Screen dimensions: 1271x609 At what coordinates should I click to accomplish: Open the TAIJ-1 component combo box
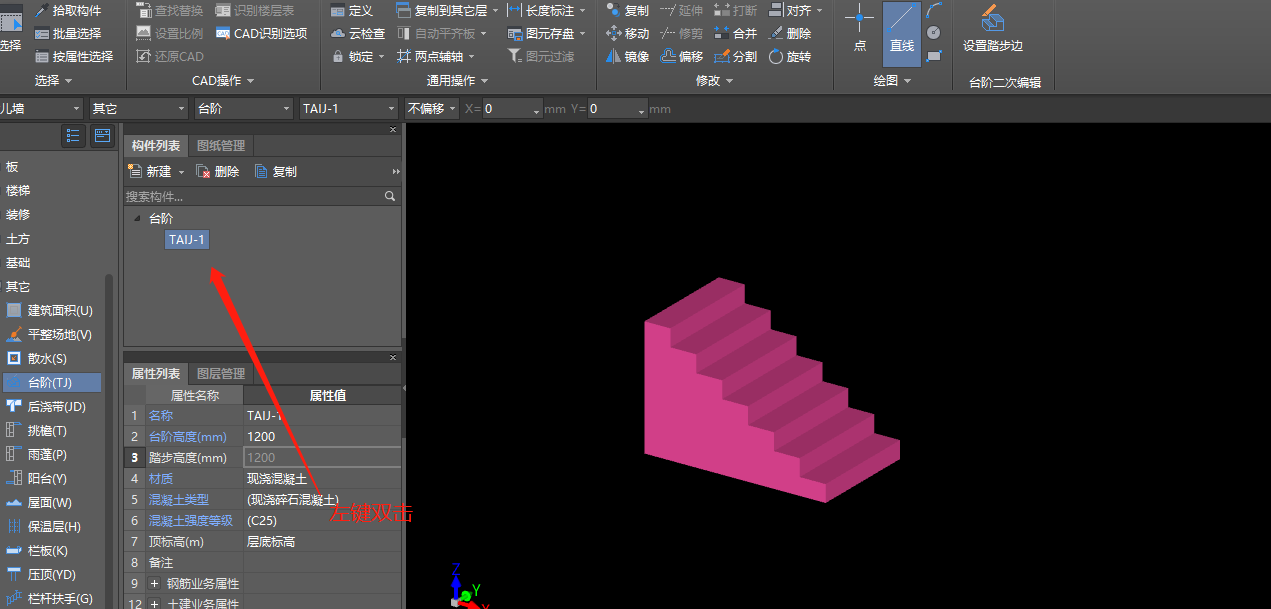pyautogui.click(x=349, y=108)
